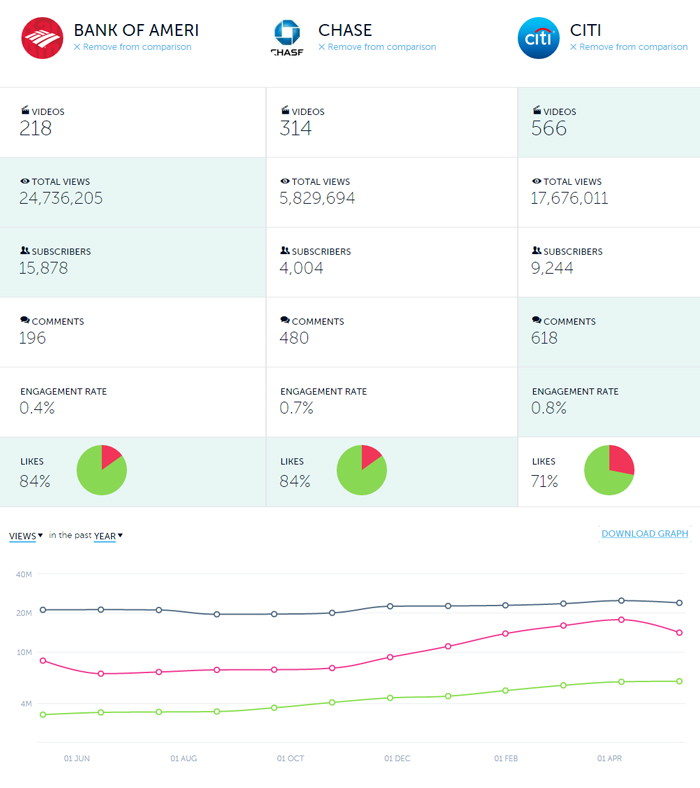Click the eye icon beside Chase total views
700x788 pixels.
(x=285, y=181)
